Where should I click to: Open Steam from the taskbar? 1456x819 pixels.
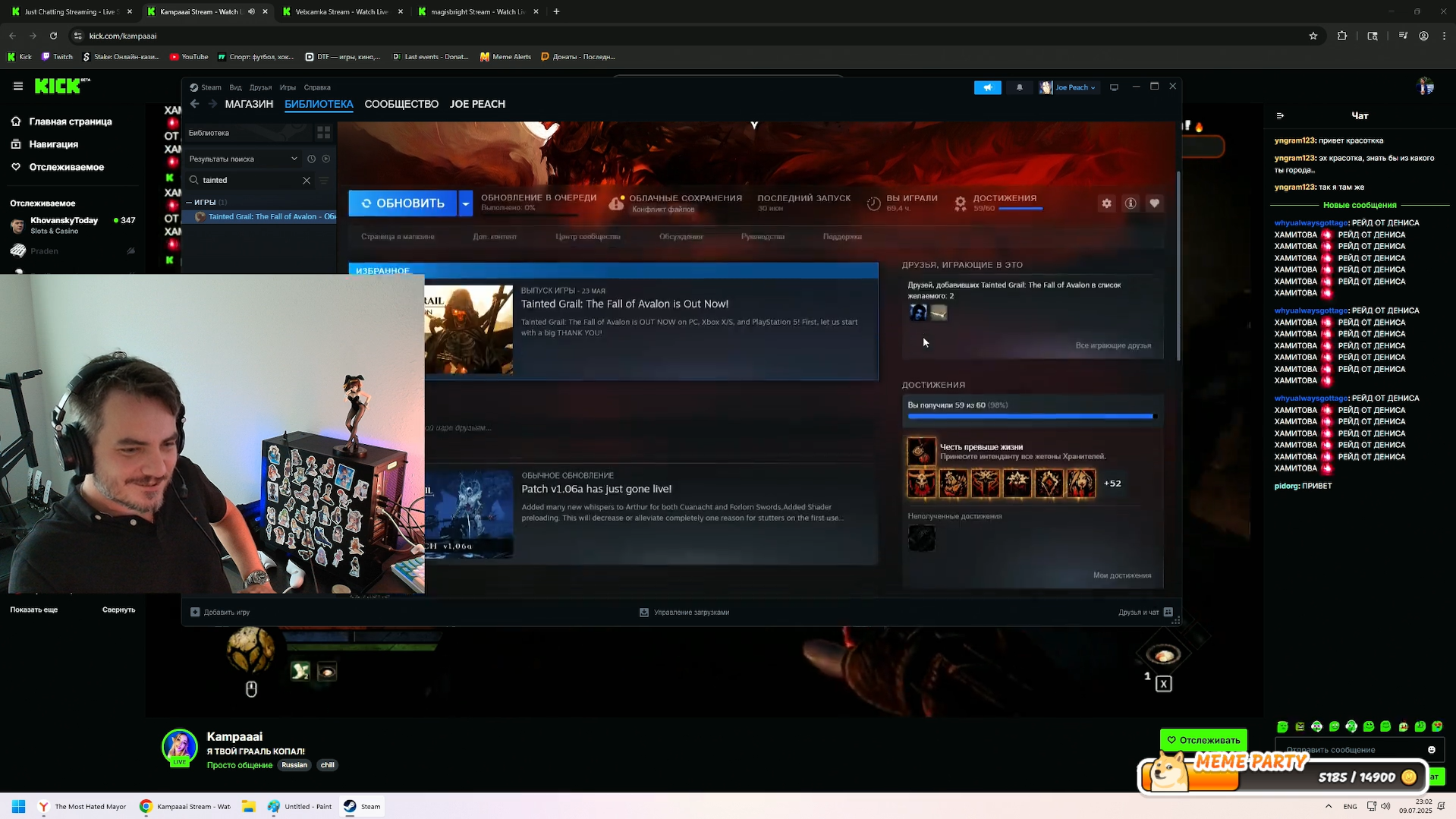click(362, 807)
